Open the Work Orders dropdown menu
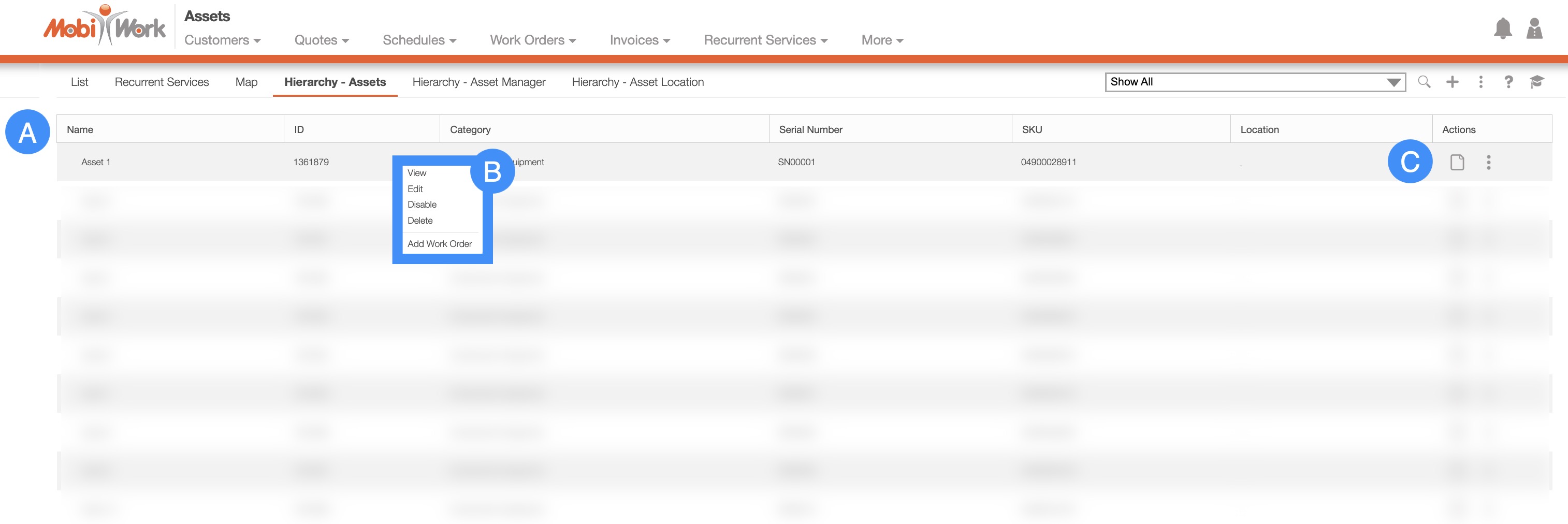The width and height of the screenshot is (1568, 524). point(533,40)
